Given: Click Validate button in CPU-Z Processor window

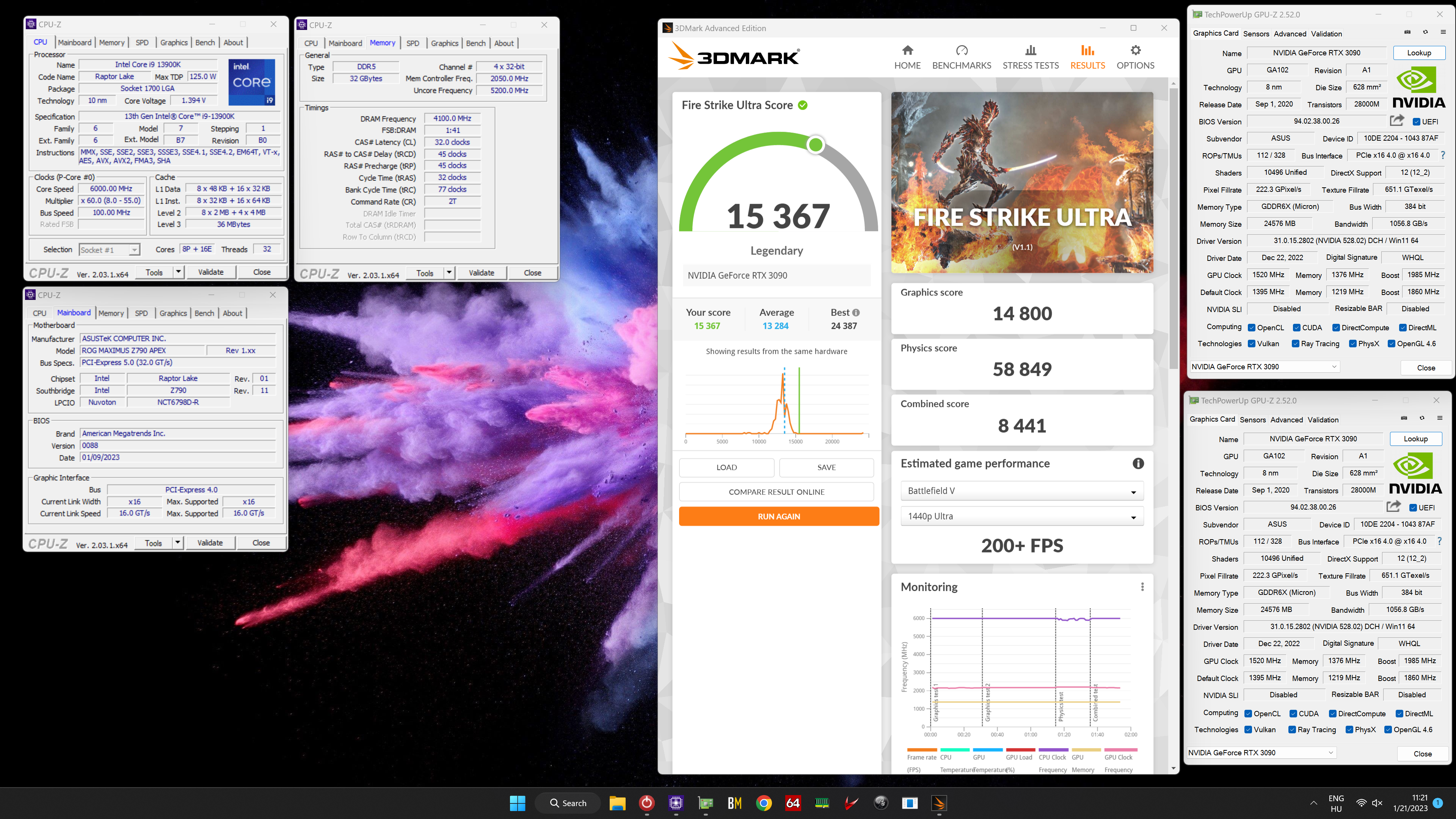Looking at the screenshot, I should (211, 272).
